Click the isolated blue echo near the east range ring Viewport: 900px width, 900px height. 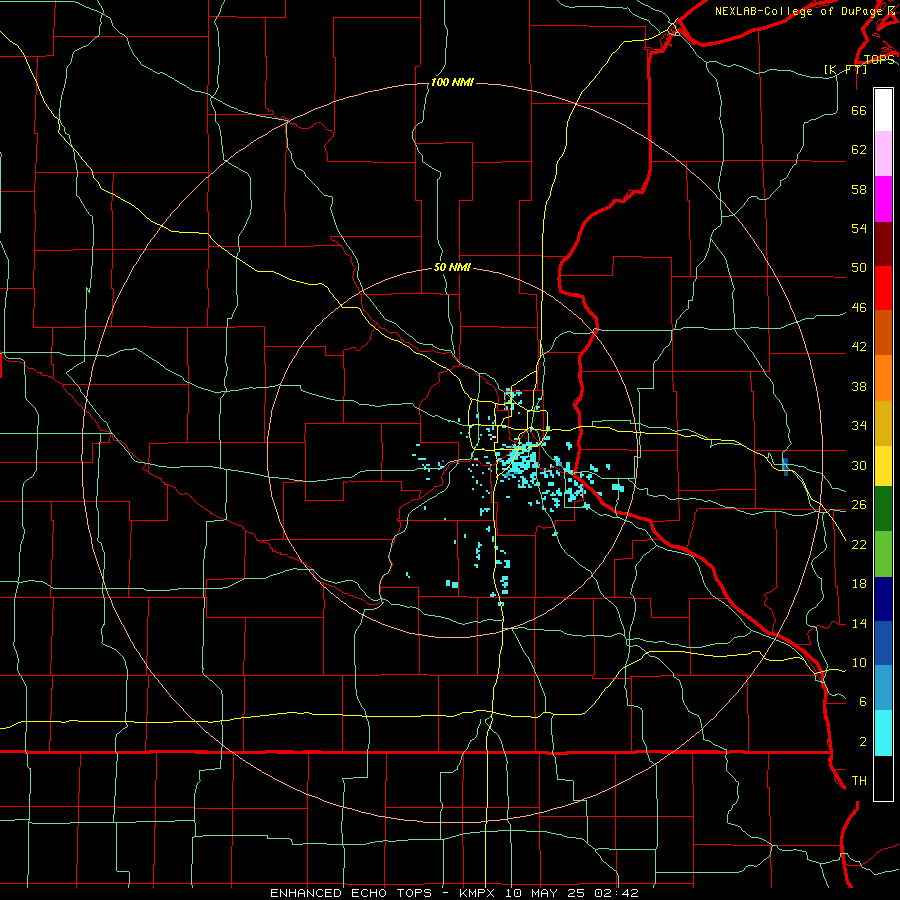coord(785,467)
